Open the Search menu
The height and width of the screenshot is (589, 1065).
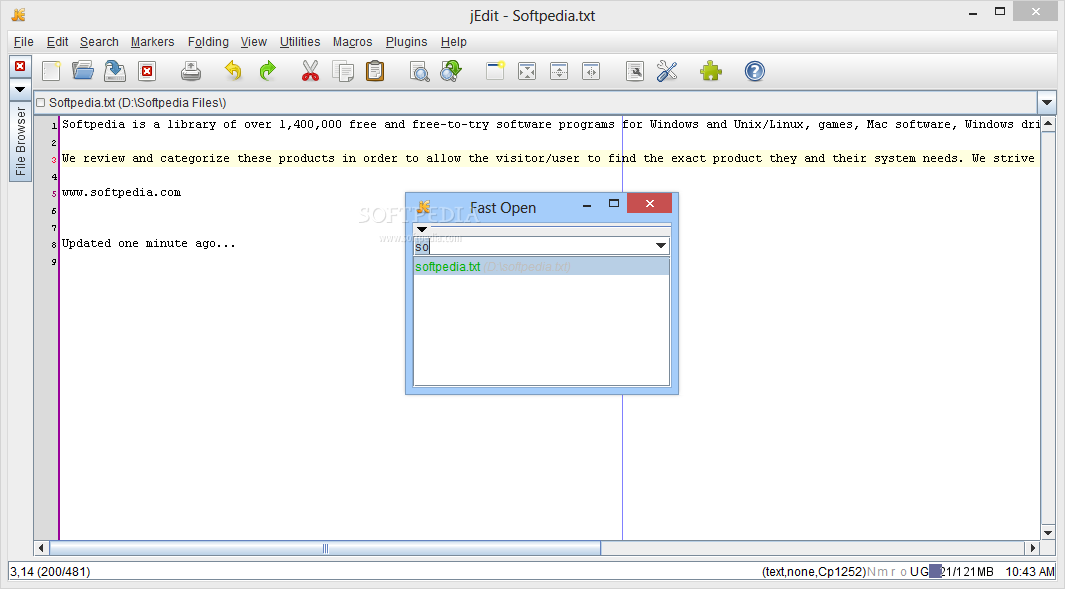99,42
